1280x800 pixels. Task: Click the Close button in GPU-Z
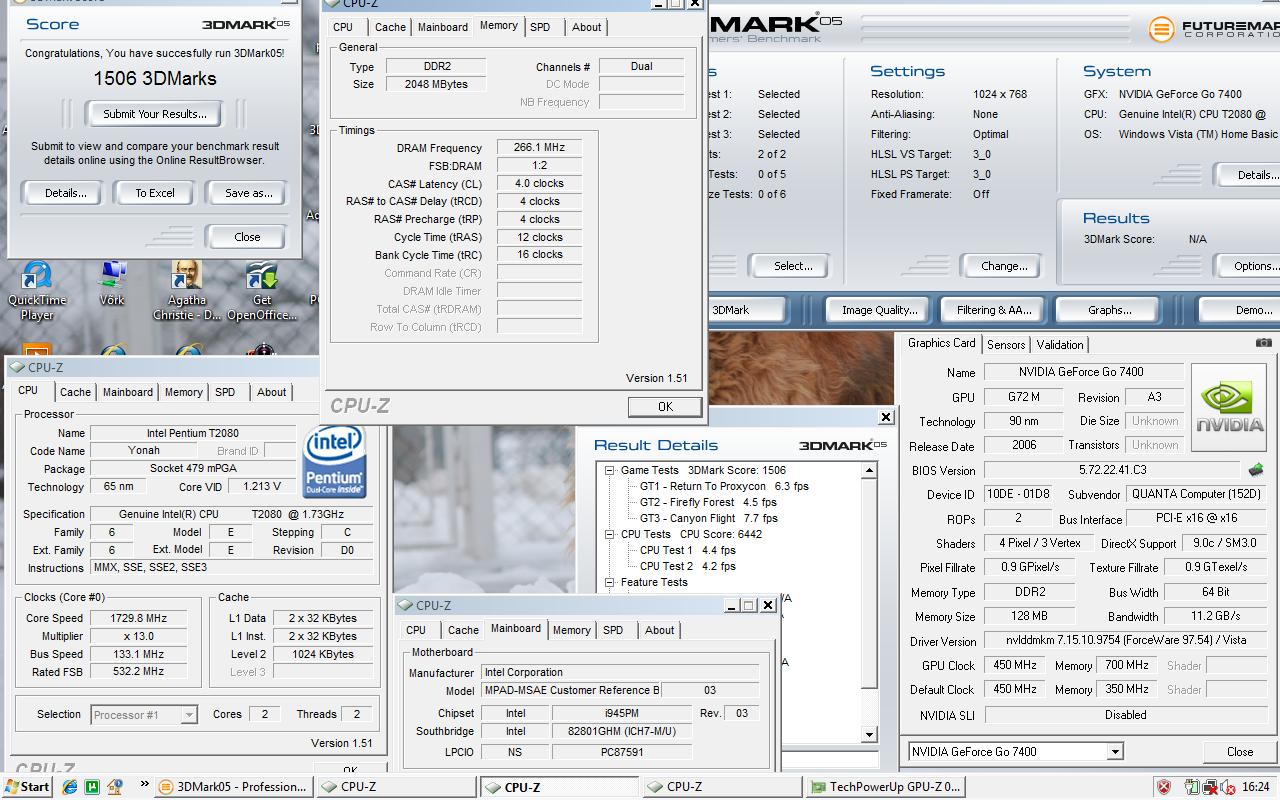[x=1240, y=752]
